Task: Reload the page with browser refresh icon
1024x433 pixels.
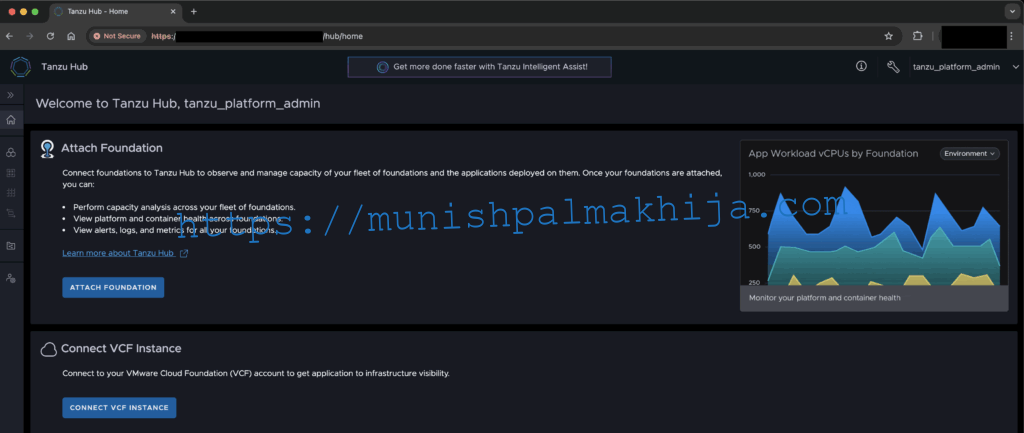Action: tap(50, 37)
